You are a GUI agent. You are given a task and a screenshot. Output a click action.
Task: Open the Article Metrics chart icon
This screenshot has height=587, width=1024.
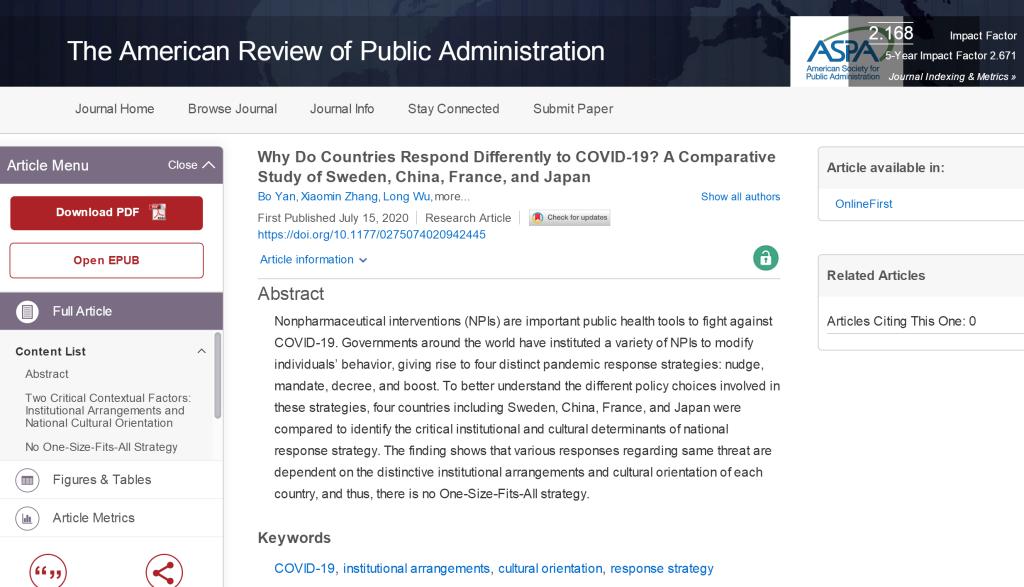(x=28, y=518)
